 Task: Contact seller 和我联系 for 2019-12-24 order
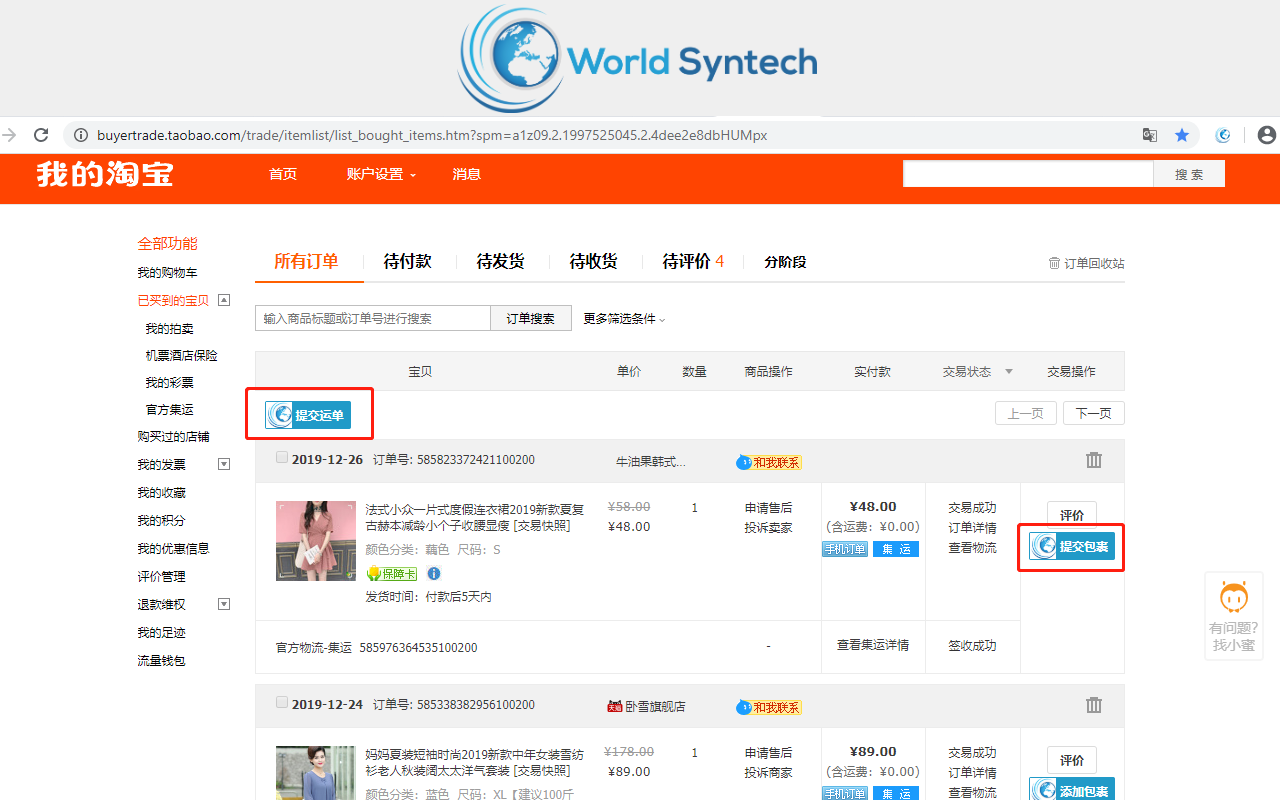pyautogui.click(x=769, y=707)
